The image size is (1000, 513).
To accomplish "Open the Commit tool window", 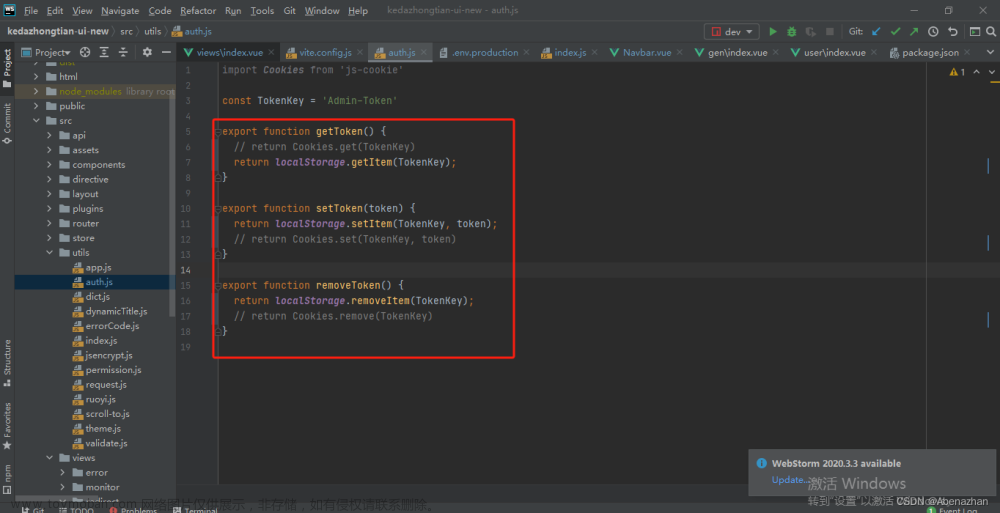I will pos(7,123).
